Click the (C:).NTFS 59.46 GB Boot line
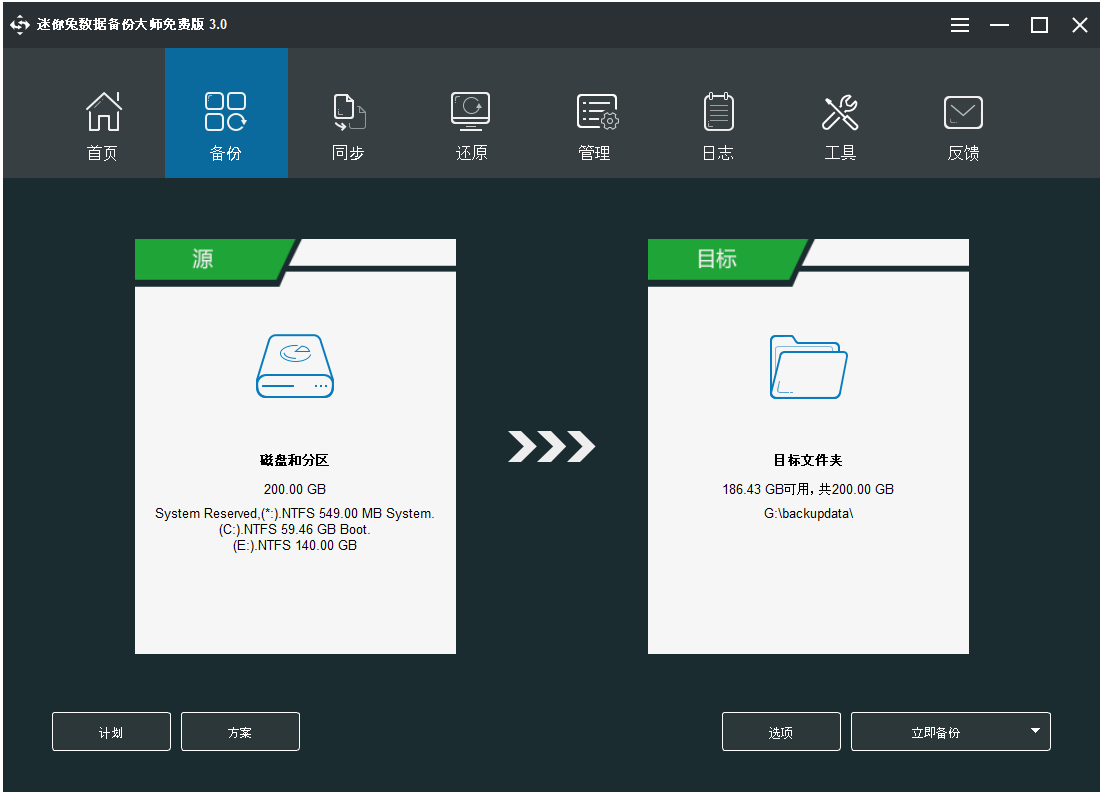This screenshot has height=794, width=1102. click(295, 529)
